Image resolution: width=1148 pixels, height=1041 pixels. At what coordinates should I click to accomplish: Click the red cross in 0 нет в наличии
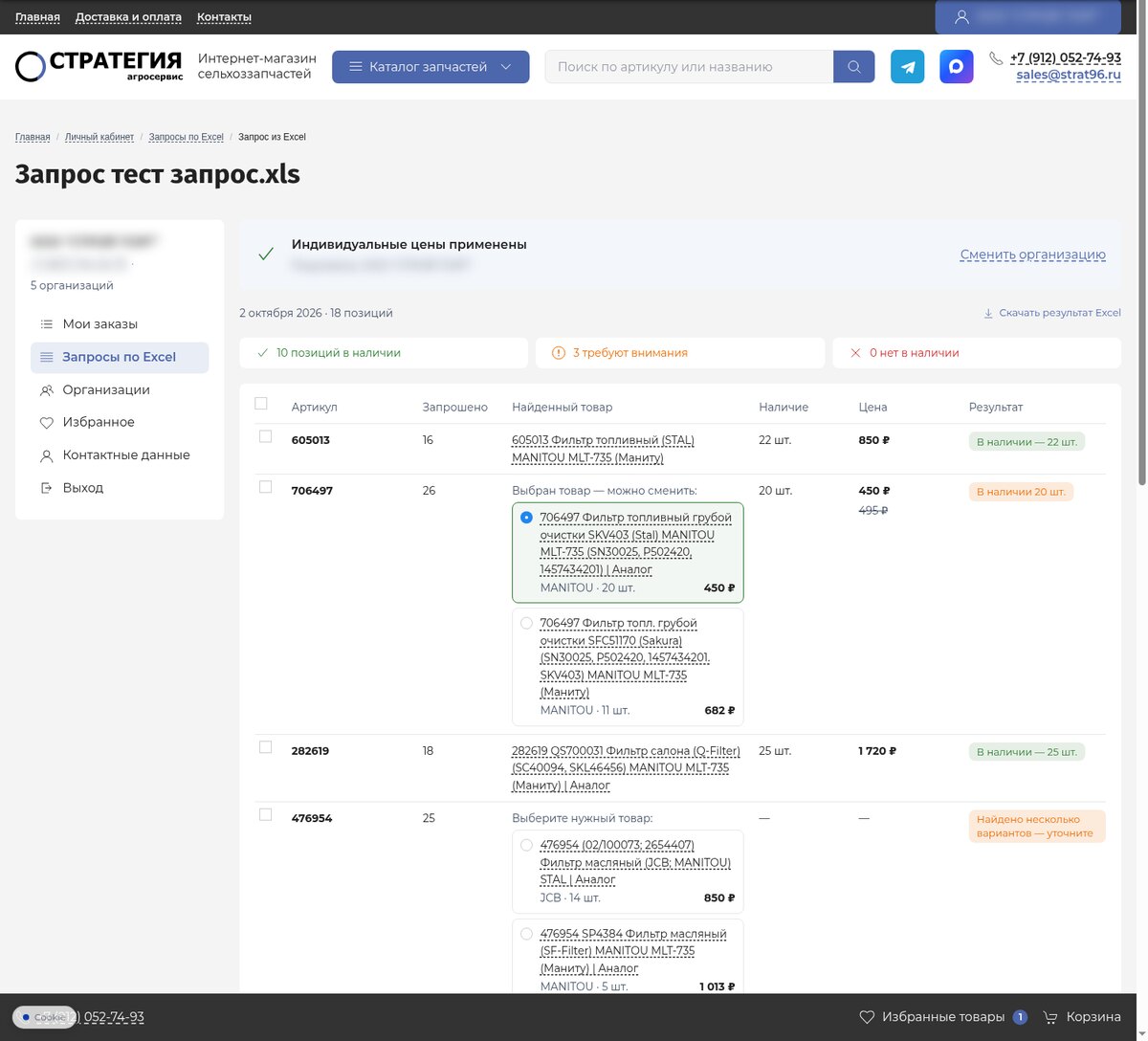coord(855,353)
